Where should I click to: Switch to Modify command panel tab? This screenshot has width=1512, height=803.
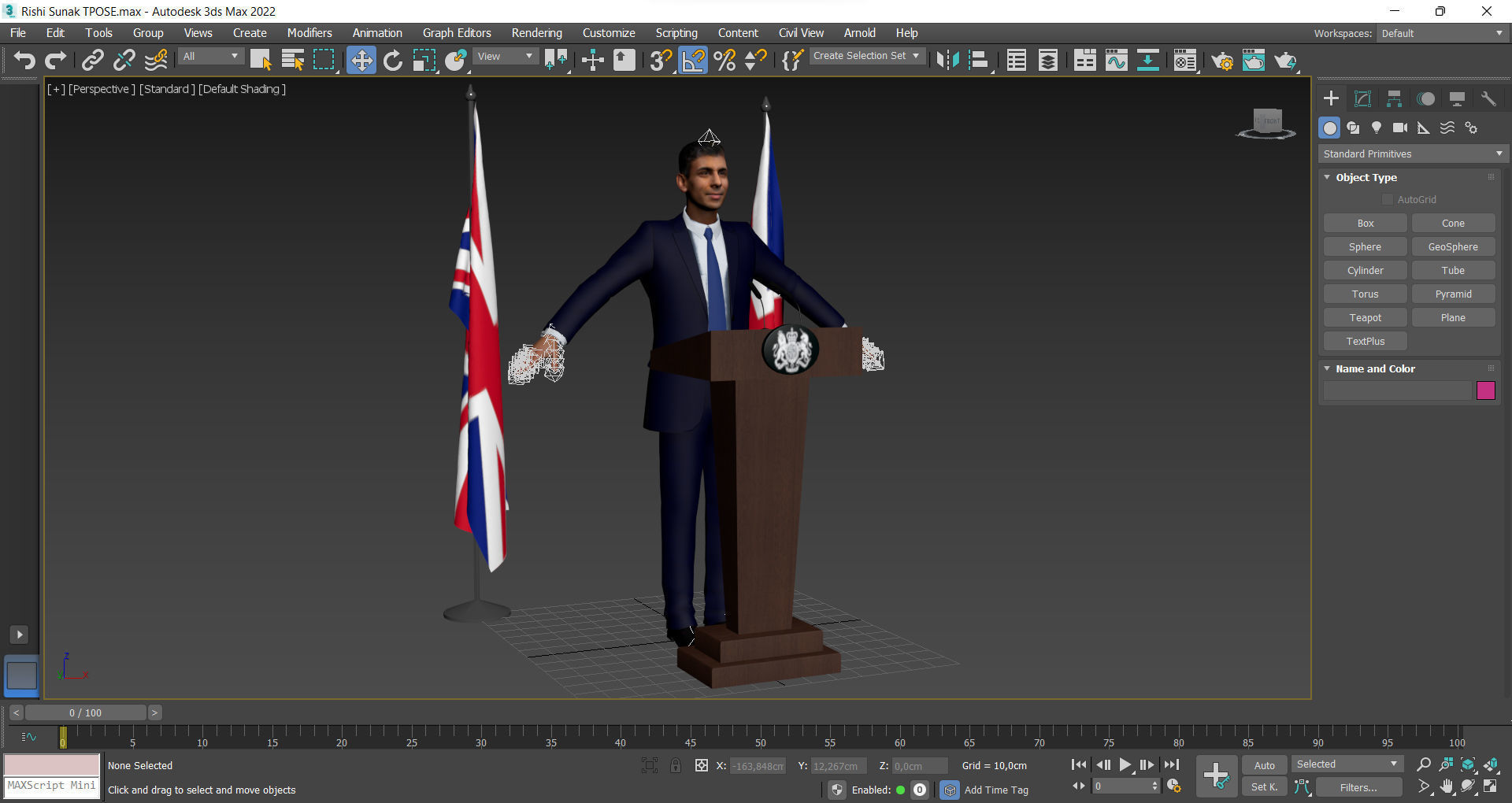pyautogui.click(x=1362, y=98)
